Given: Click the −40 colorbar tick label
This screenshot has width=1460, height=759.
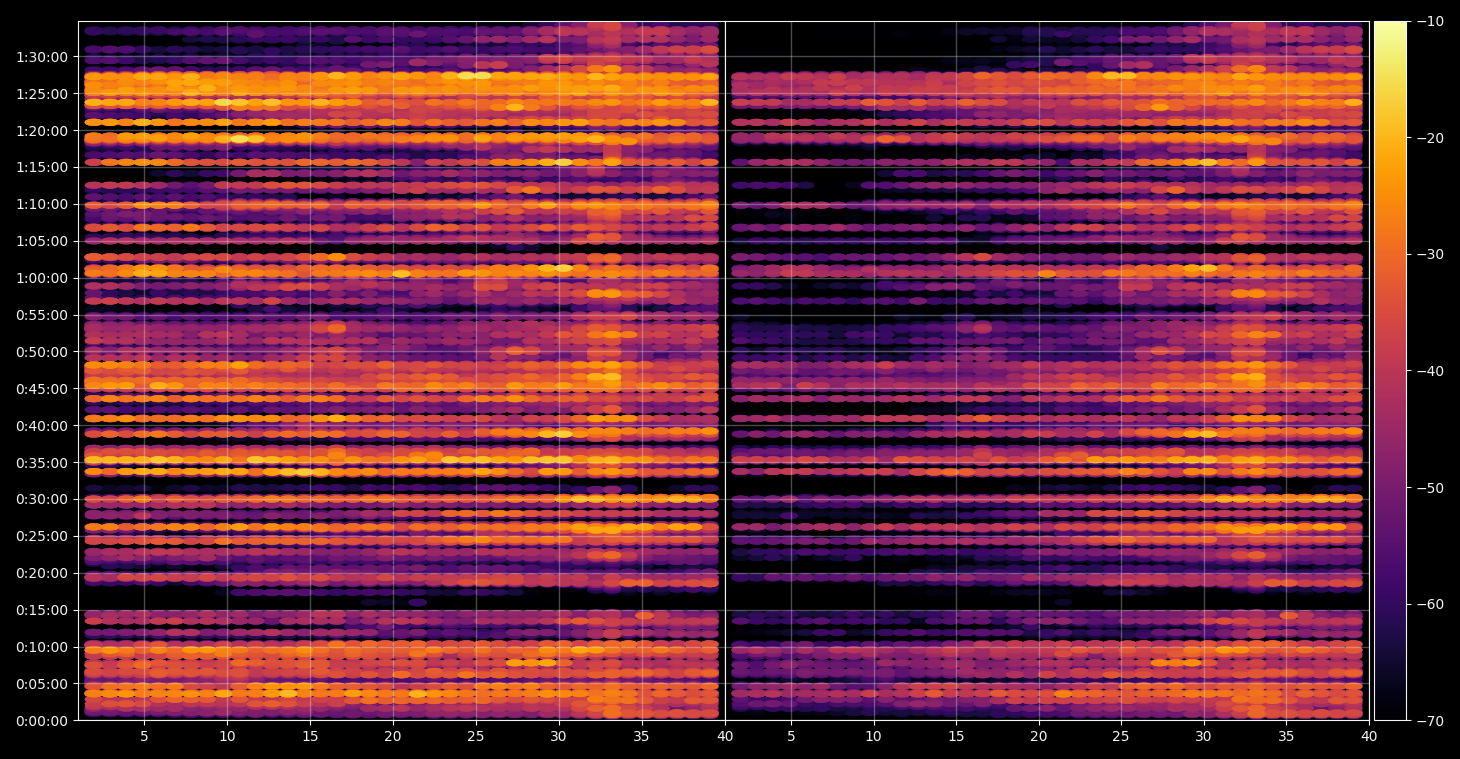Looking at the screenshot, I should click(1428, 371).
